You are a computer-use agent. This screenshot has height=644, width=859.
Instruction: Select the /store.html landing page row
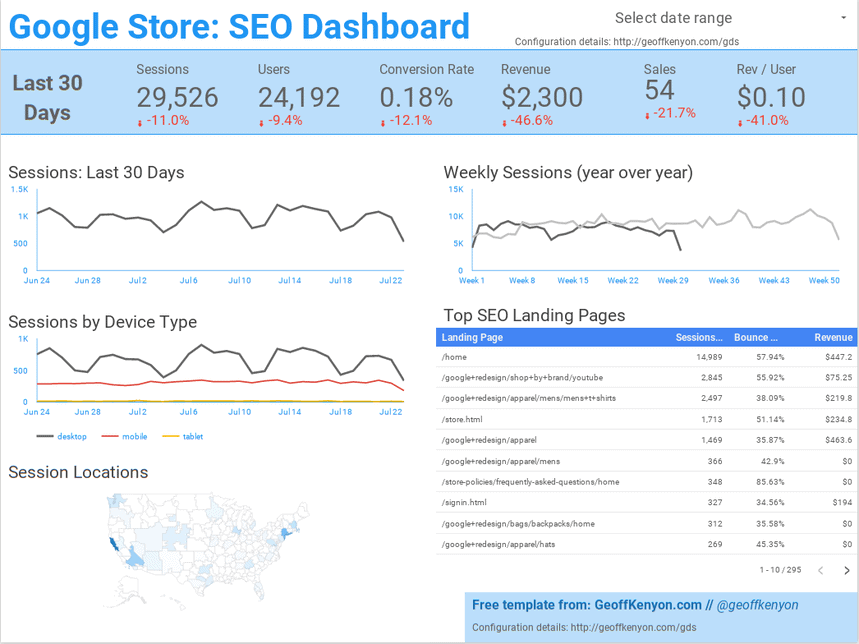(x=462, y=419)
